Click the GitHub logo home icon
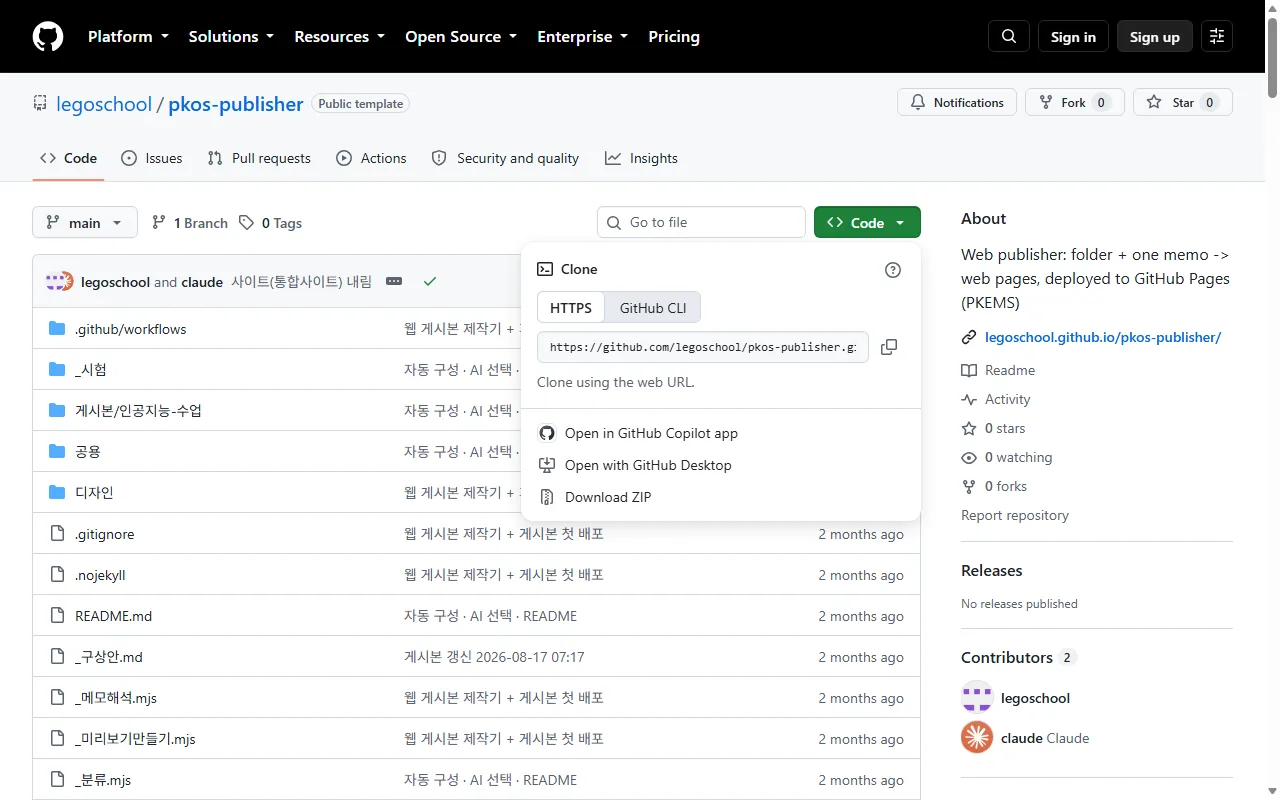1280x800 pixels. (48, 37)
